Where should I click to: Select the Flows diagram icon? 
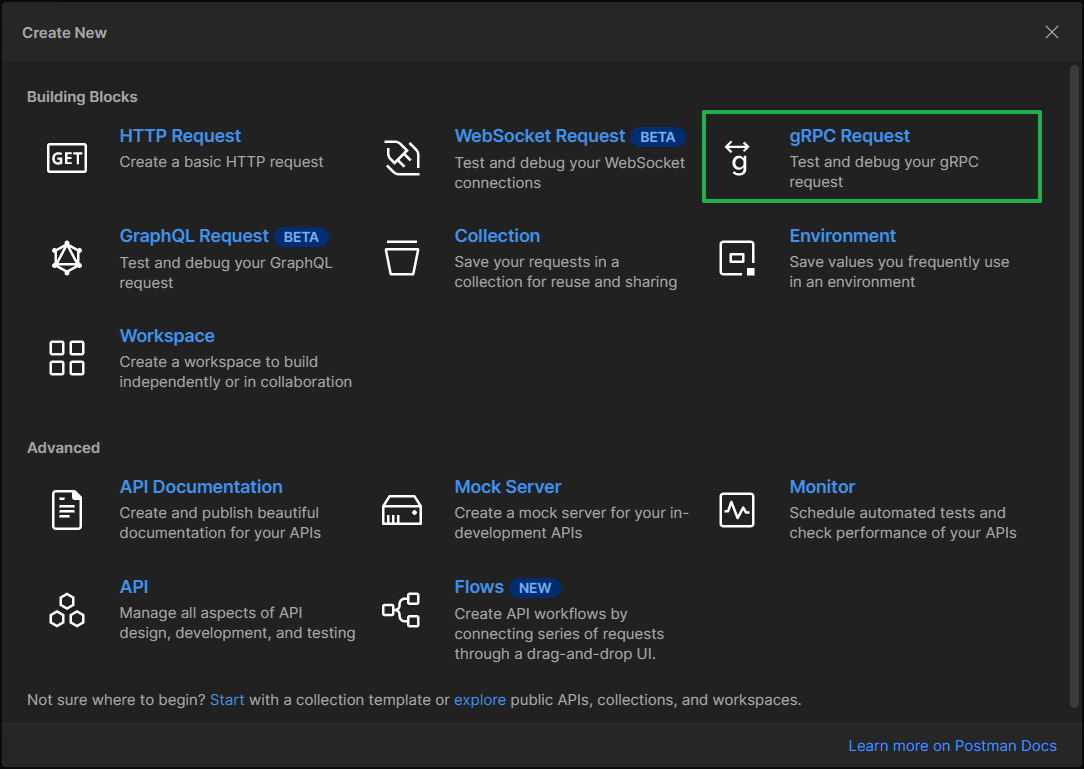(x=402, y=610)
